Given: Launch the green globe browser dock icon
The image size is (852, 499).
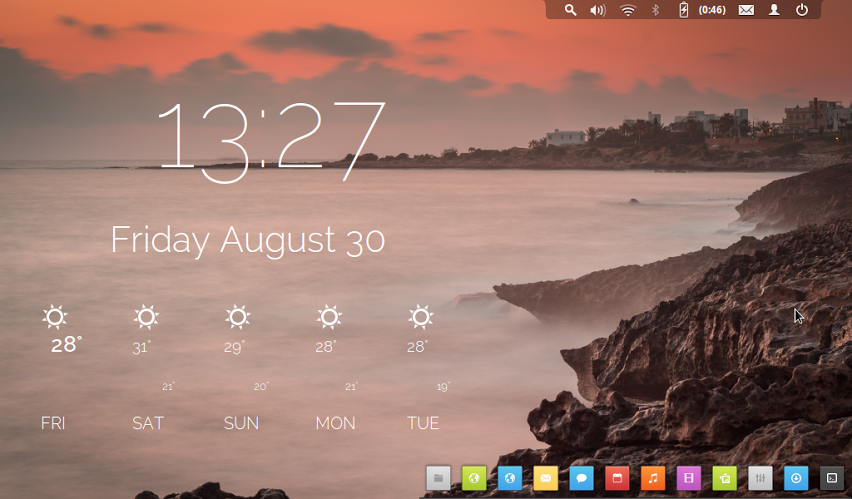Looking at the screenshot, I should pyautogui.click(x=474, y=478).
